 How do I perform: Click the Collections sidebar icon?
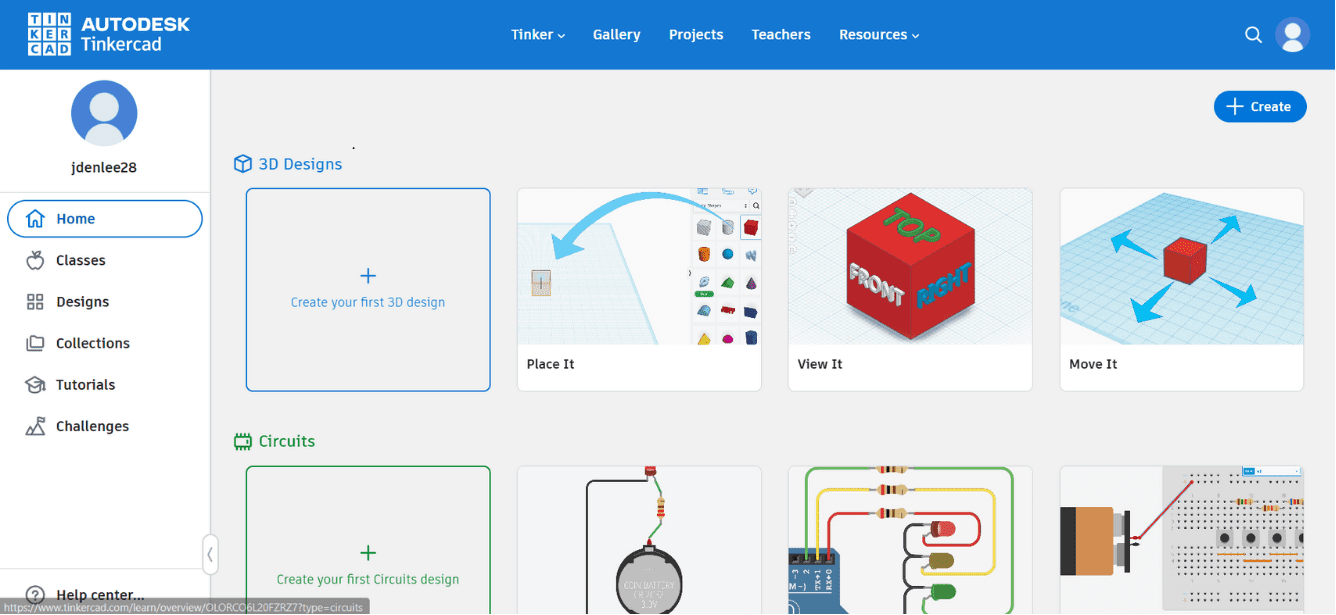tap(33, 343)
